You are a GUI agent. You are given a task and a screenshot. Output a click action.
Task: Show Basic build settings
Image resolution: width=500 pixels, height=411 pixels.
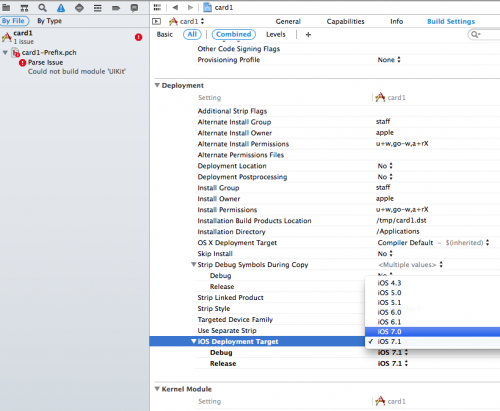165,34
